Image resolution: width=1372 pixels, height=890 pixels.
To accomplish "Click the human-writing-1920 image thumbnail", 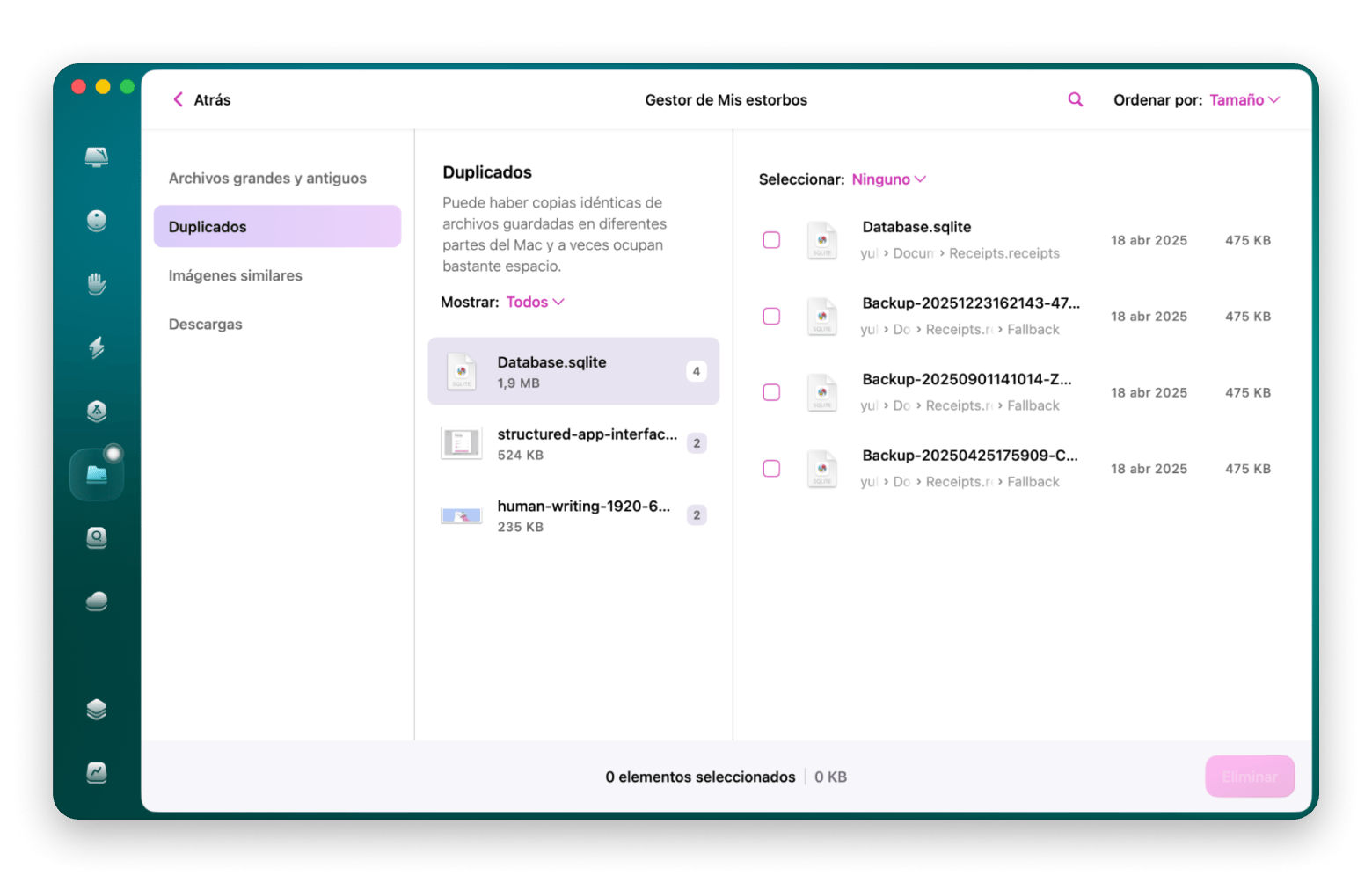I will click(462, 515).
